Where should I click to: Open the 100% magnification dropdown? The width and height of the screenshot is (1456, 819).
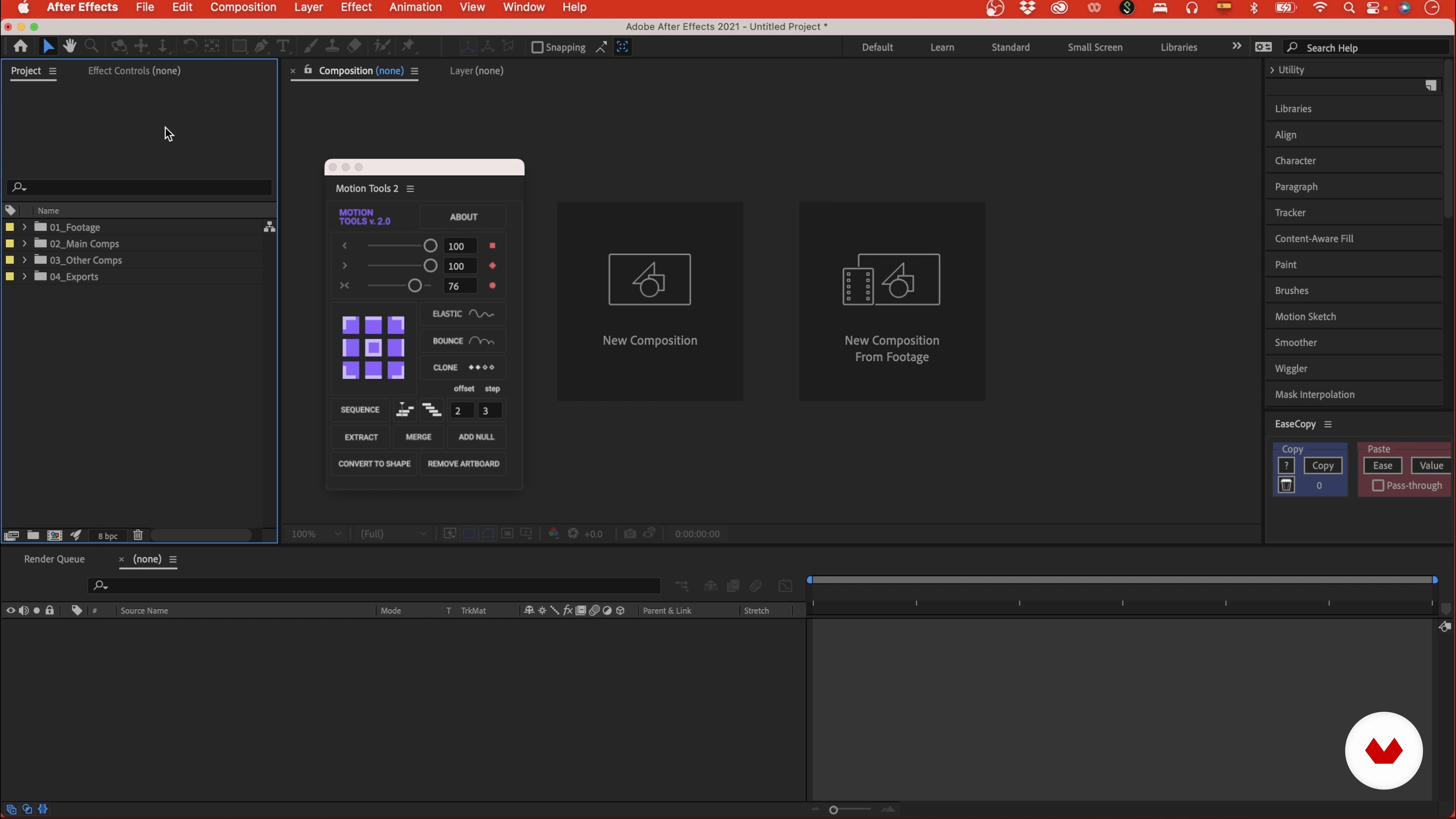[317, 533]
